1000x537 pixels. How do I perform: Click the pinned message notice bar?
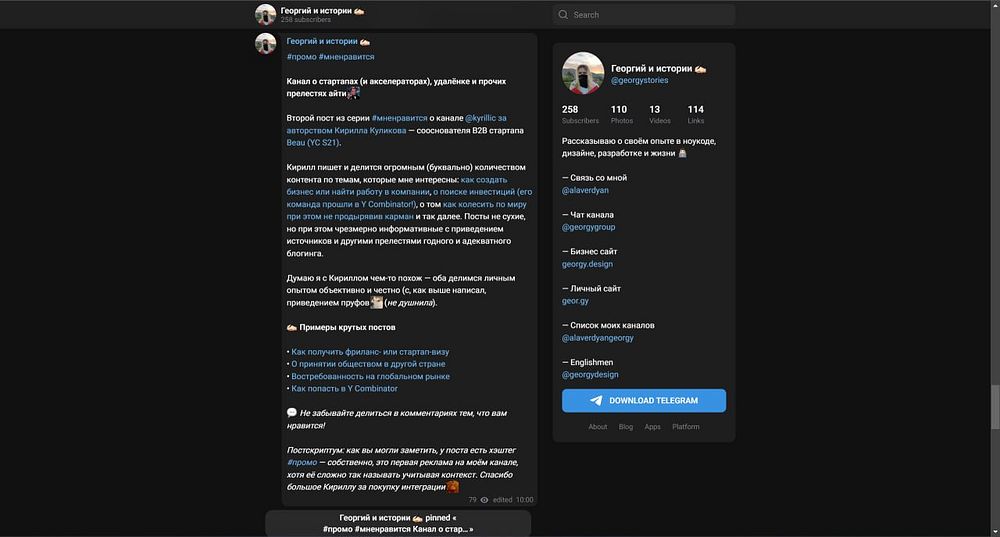coord(398,523)
